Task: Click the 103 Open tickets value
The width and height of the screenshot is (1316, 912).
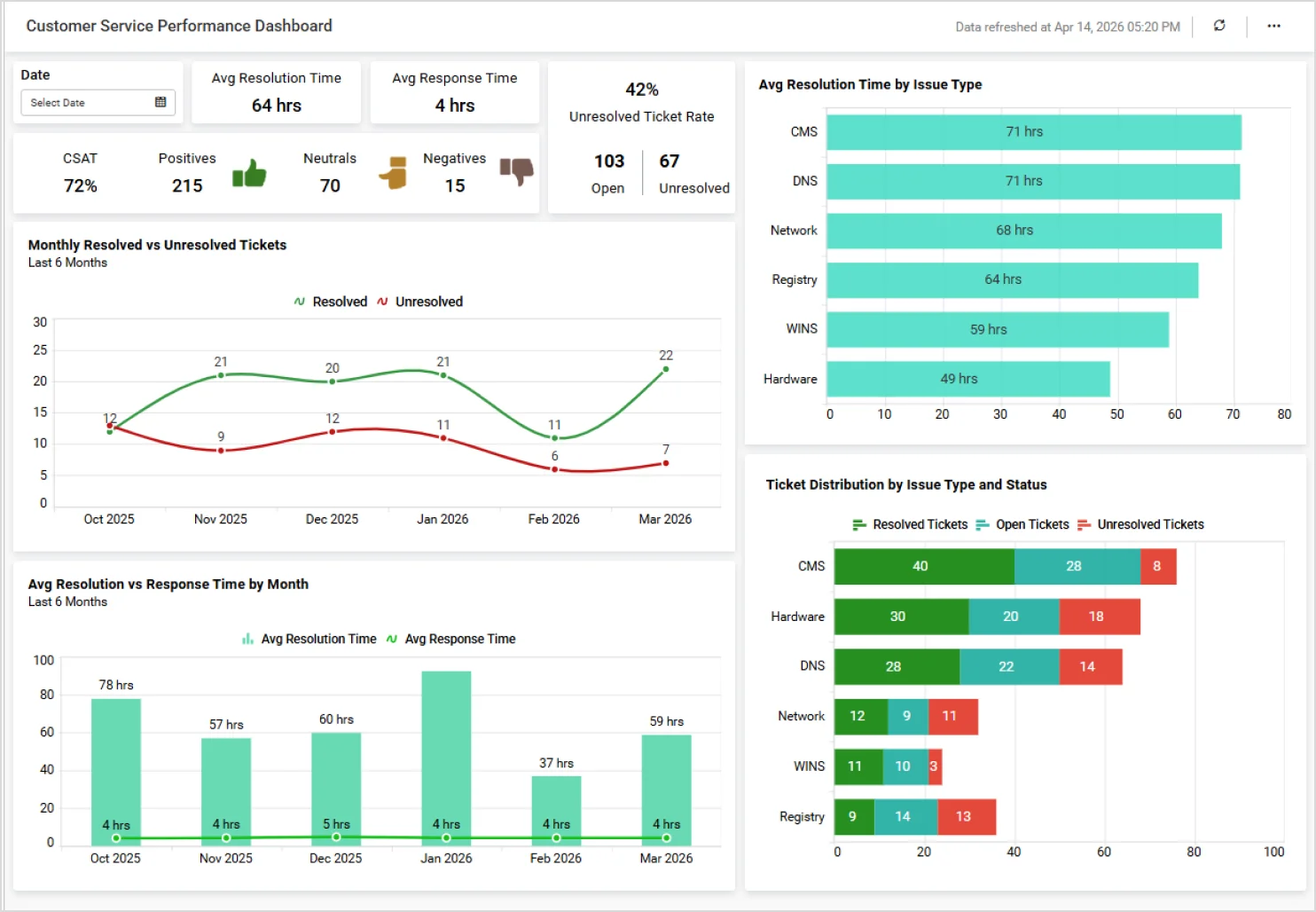Action: pos(609,161)
